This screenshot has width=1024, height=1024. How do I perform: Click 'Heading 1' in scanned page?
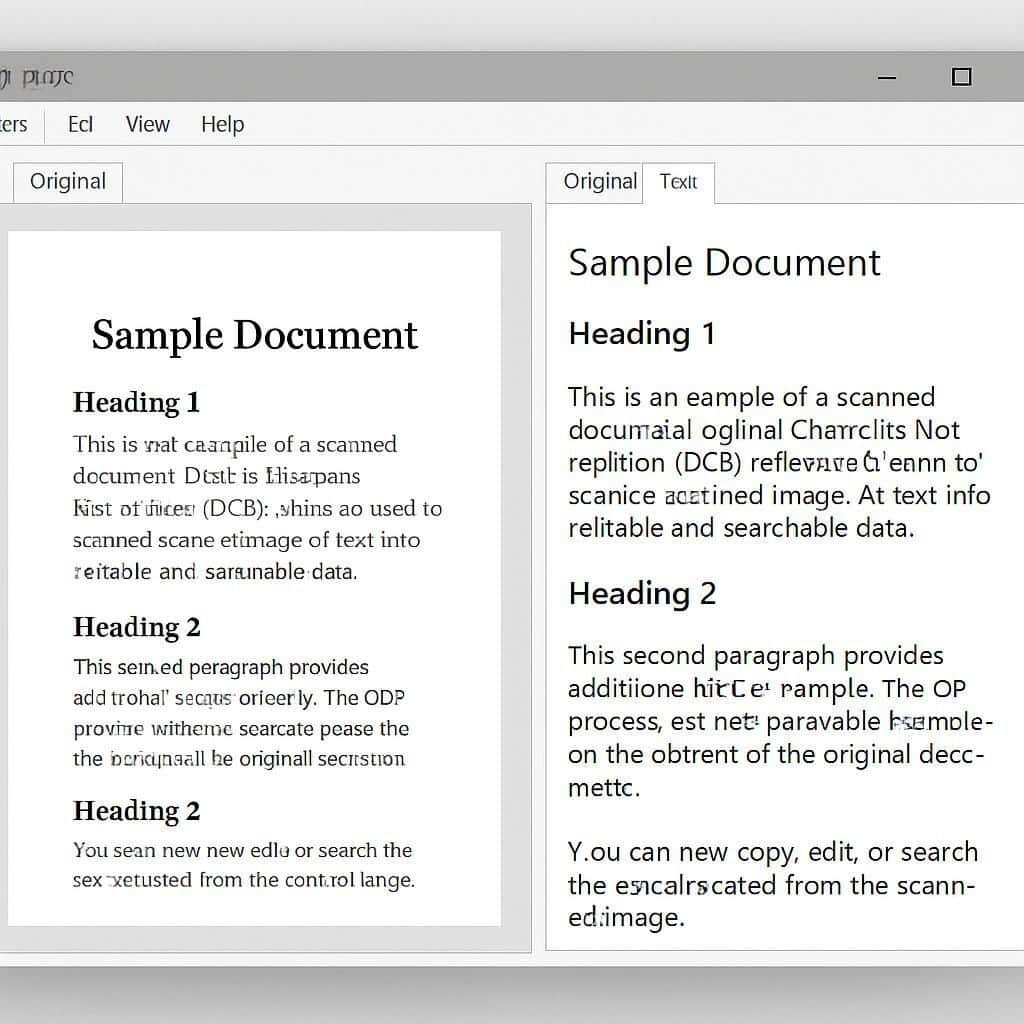[x=136, y=402]
